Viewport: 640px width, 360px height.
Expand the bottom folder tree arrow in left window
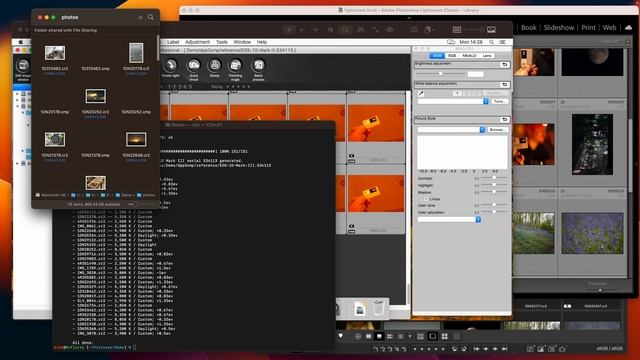pyautogui.click(x=17, y=163)
